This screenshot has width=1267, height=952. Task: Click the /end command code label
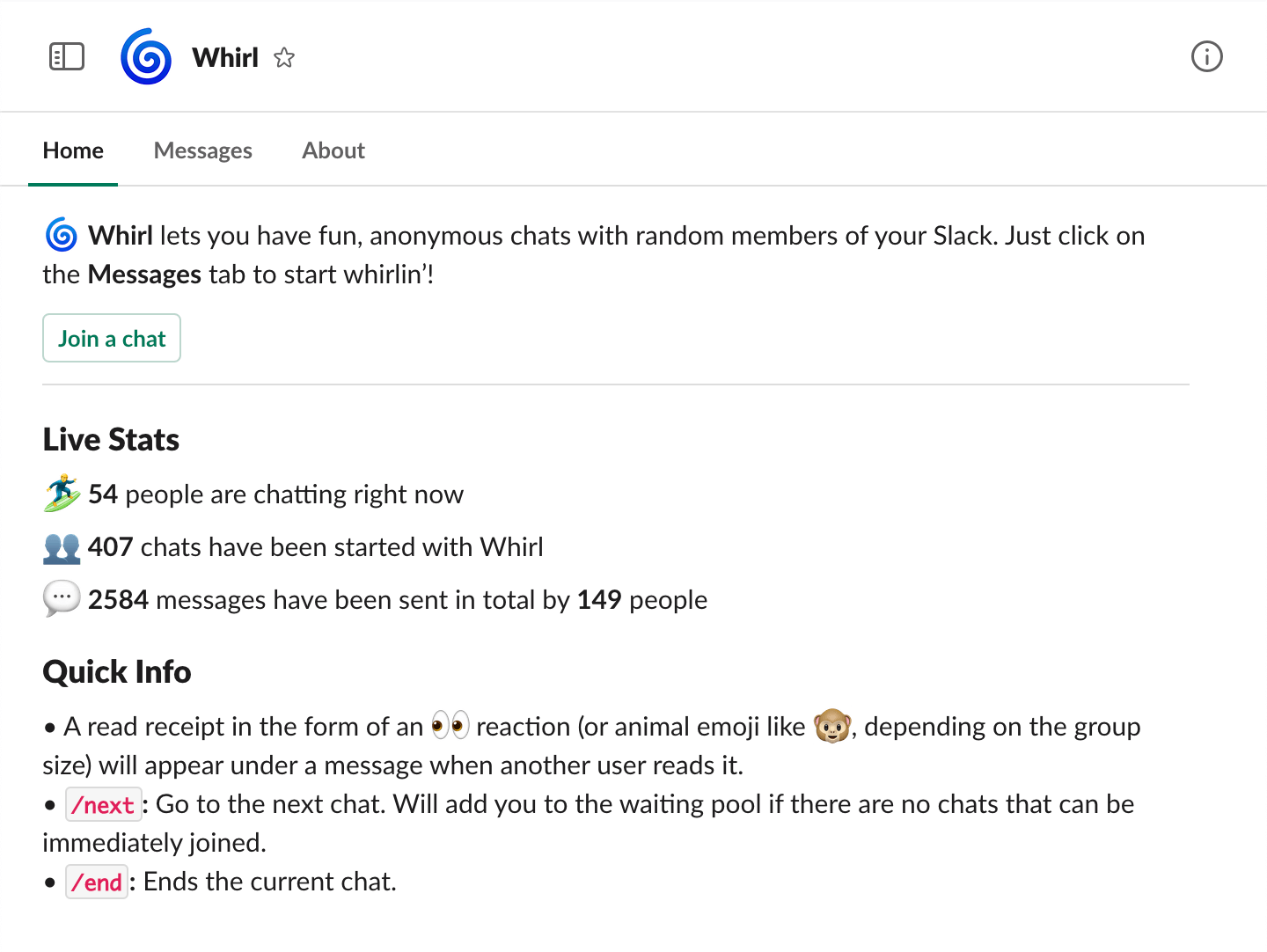coord(97,882)
